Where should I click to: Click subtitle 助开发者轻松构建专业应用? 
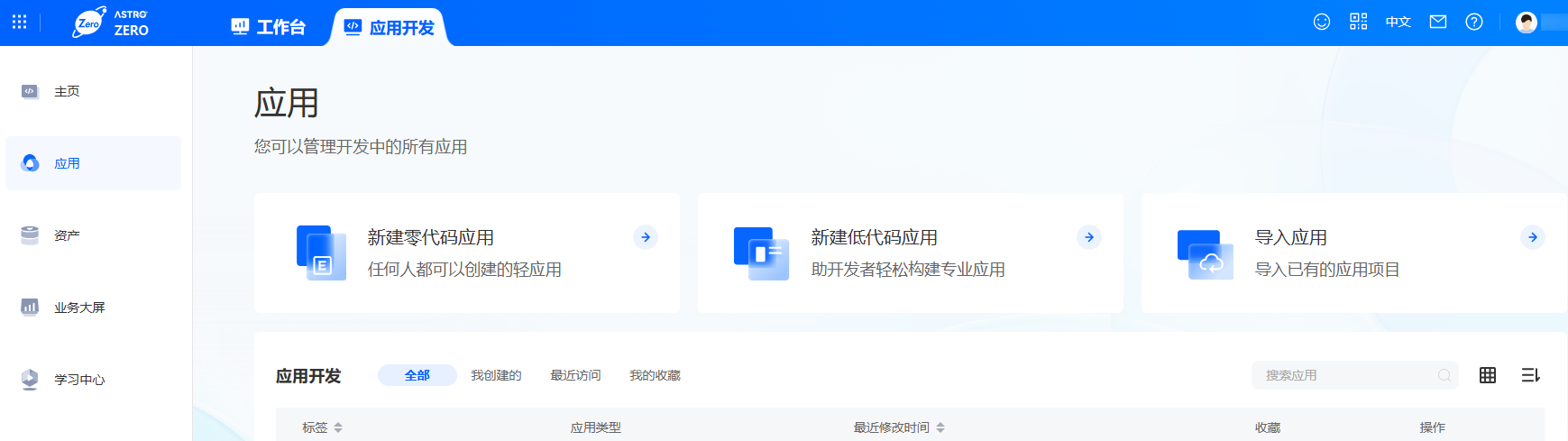click(908, 270)
